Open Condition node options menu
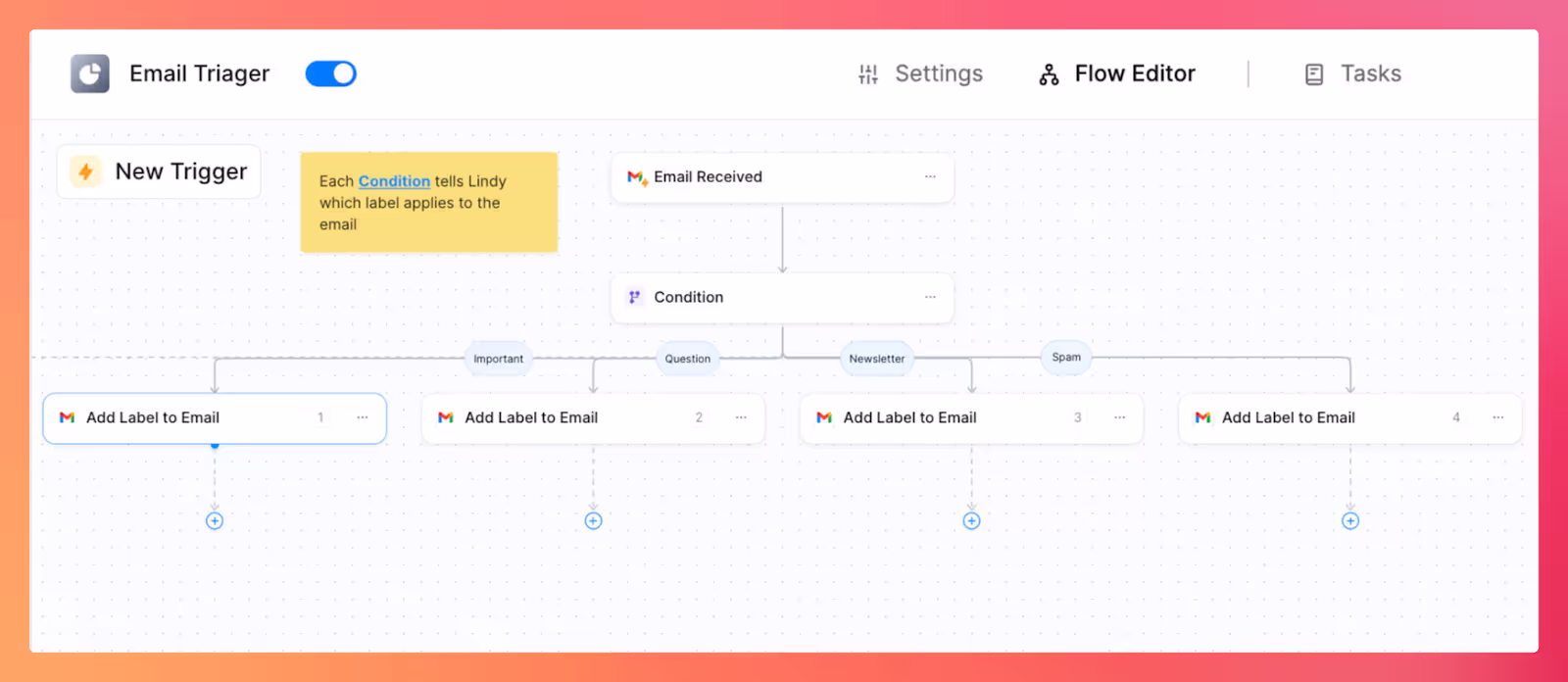This screenshot has width=1568, height=682. click(x=930, y=297)
